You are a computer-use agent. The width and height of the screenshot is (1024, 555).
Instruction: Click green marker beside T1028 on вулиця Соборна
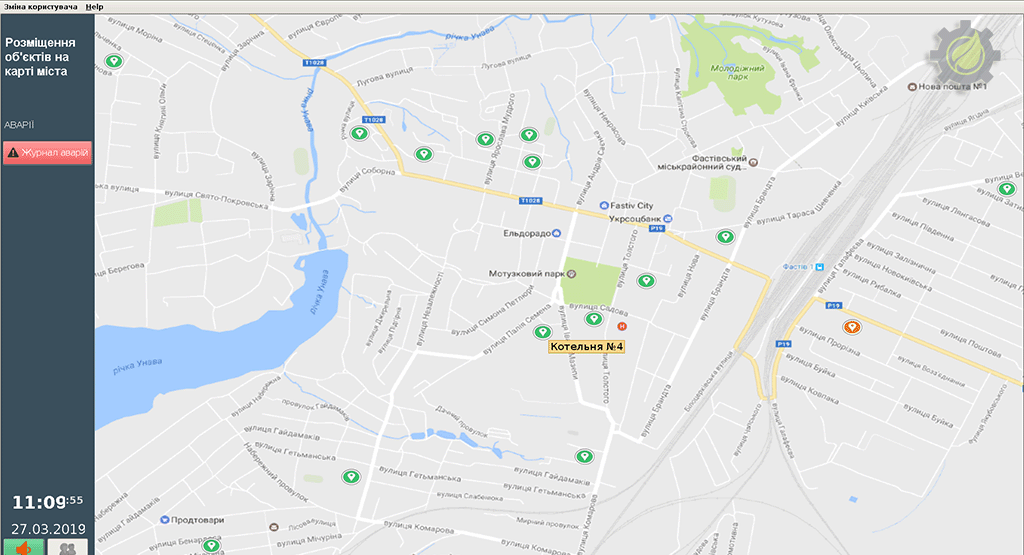click(x=359, y=133)
